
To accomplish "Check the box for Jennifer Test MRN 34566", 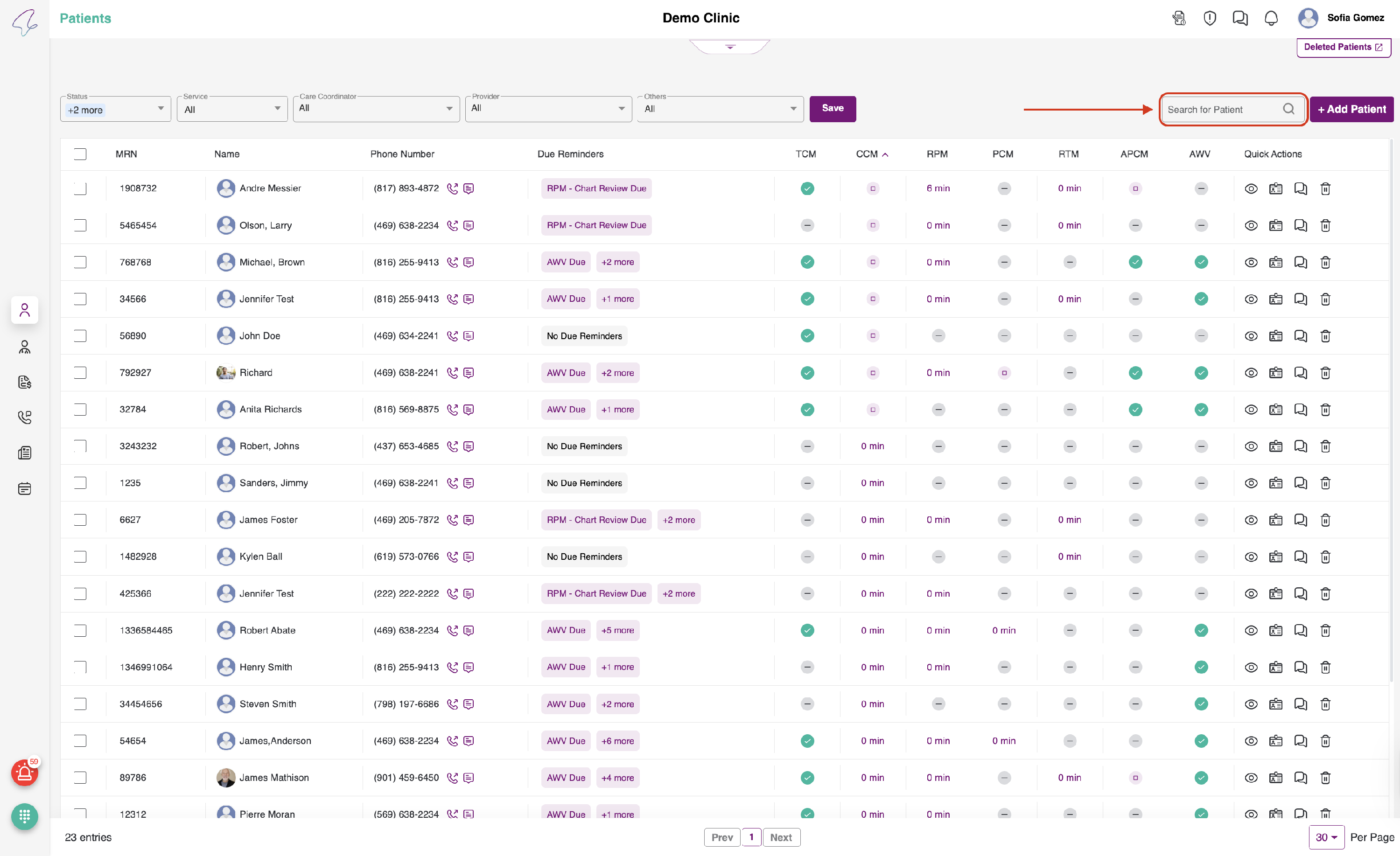I will pos(80,299).
